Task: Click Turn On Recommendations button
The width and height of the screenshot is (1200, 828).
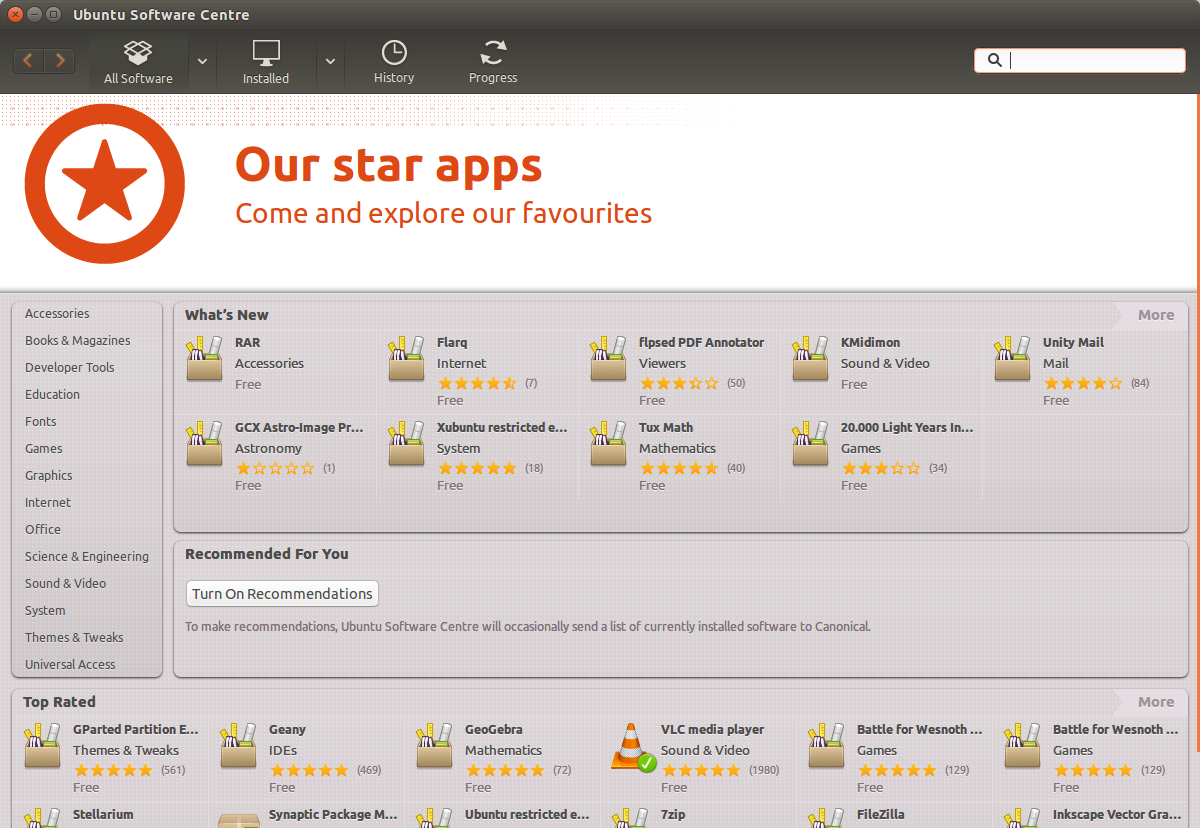Action: point(283,594)
